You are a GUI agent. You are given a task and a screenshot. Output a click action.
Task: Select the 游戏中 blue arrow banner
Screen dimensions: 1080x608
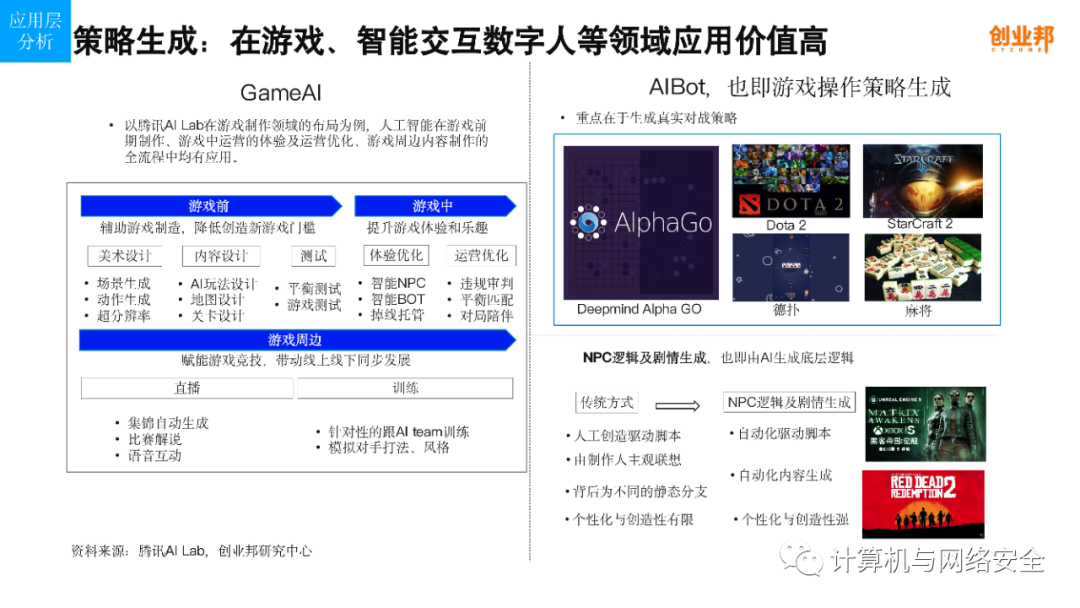tap(435, 206)
